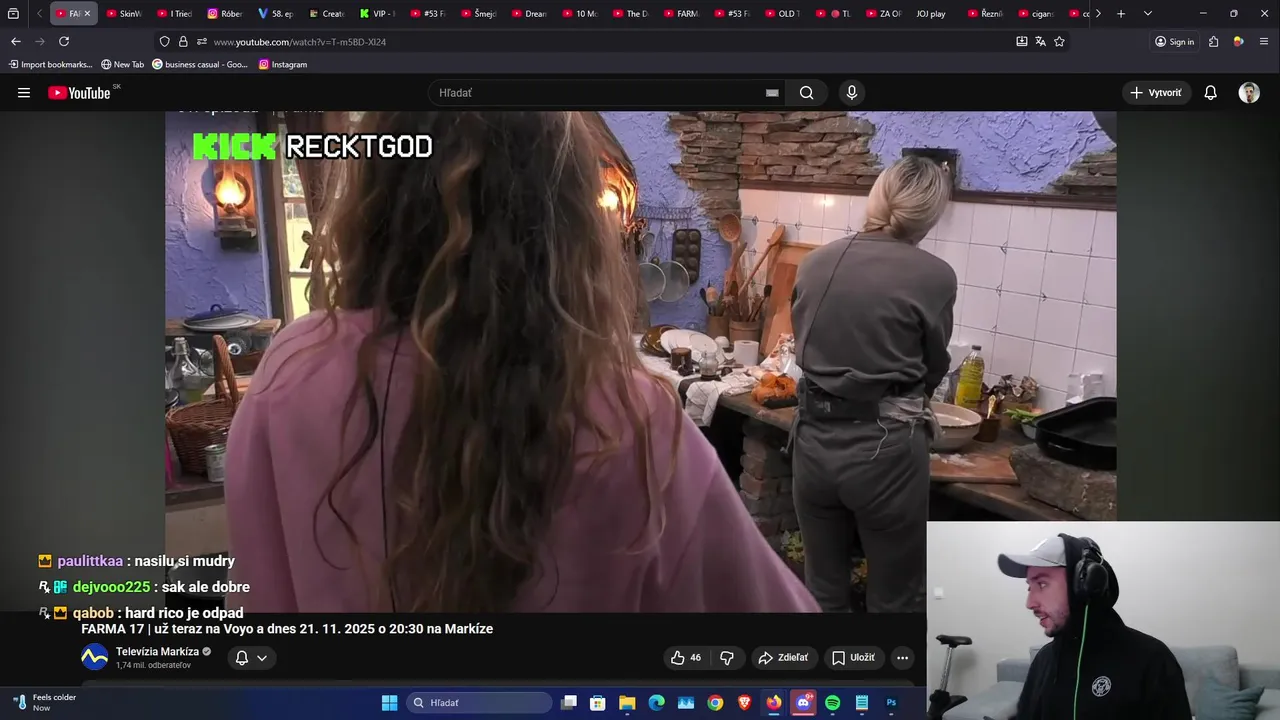Expand subscription notification options chevron
Image resolution: width=1280 pixels, height=720 pixels.
[262, 657]
